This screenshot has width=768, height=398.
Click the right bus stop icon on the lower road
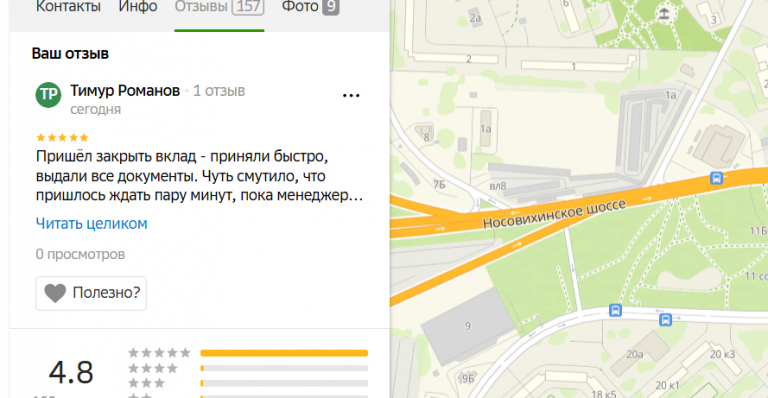(665, 320)
